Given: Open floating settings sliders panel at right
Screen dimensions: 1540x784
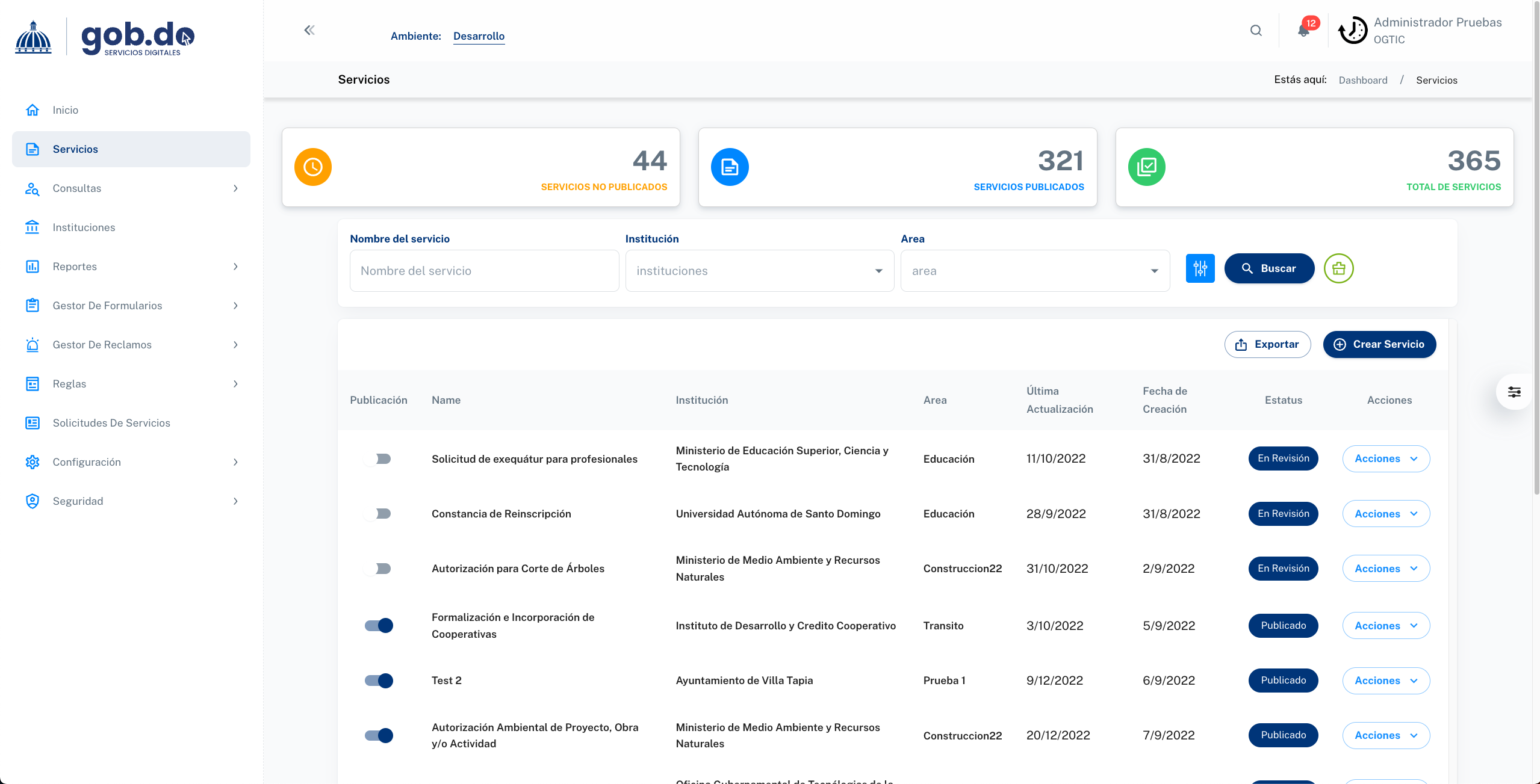Looking at the screenshot, I should [1514, 392].
